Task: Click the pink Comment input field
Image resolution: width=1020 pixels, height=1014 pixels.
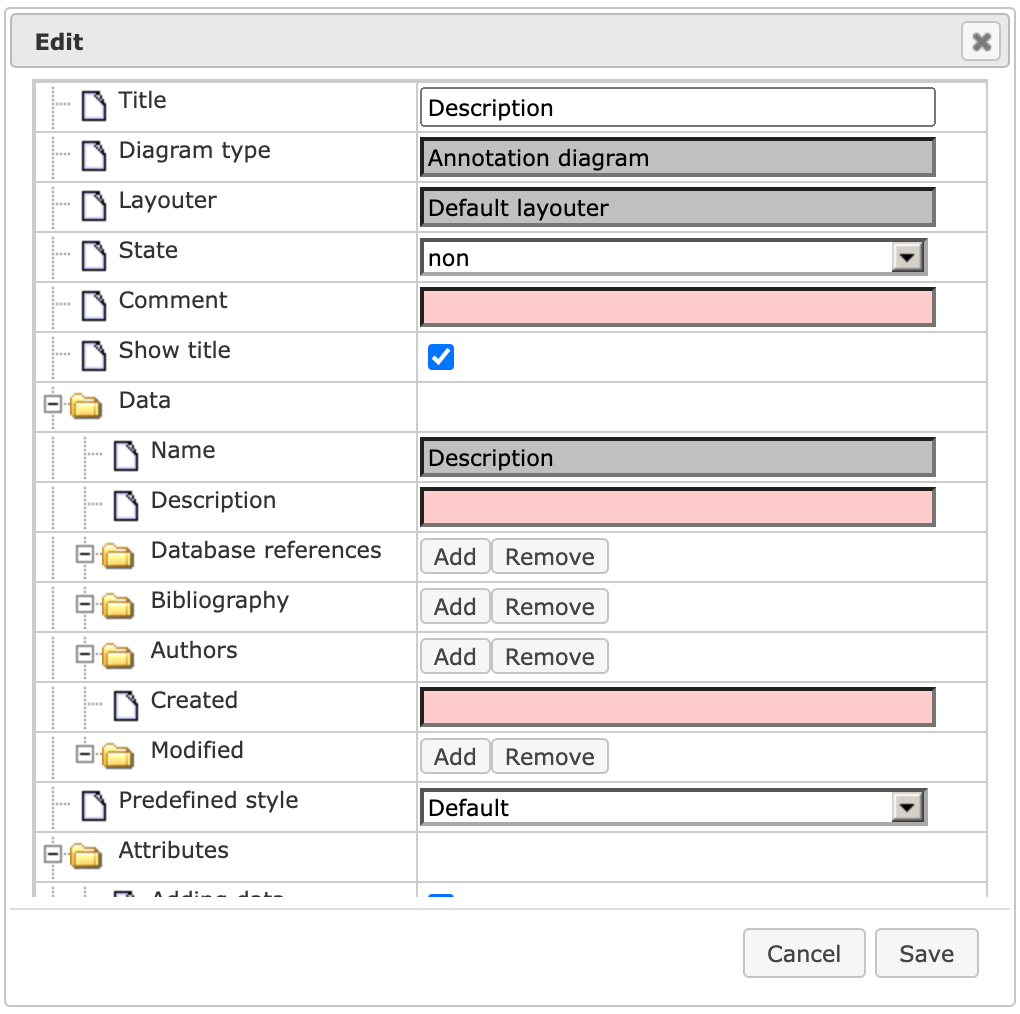Action: (x=678, y=307)
